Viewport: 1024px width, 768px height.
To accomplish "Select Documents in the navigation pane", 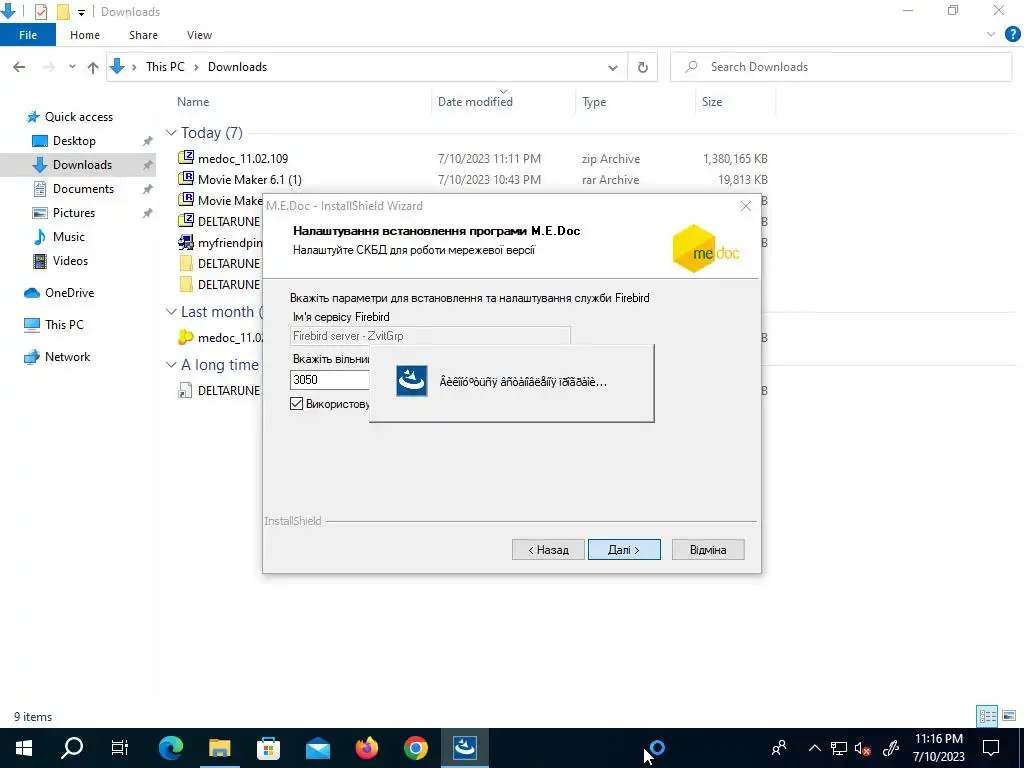I will pos(83,189).
